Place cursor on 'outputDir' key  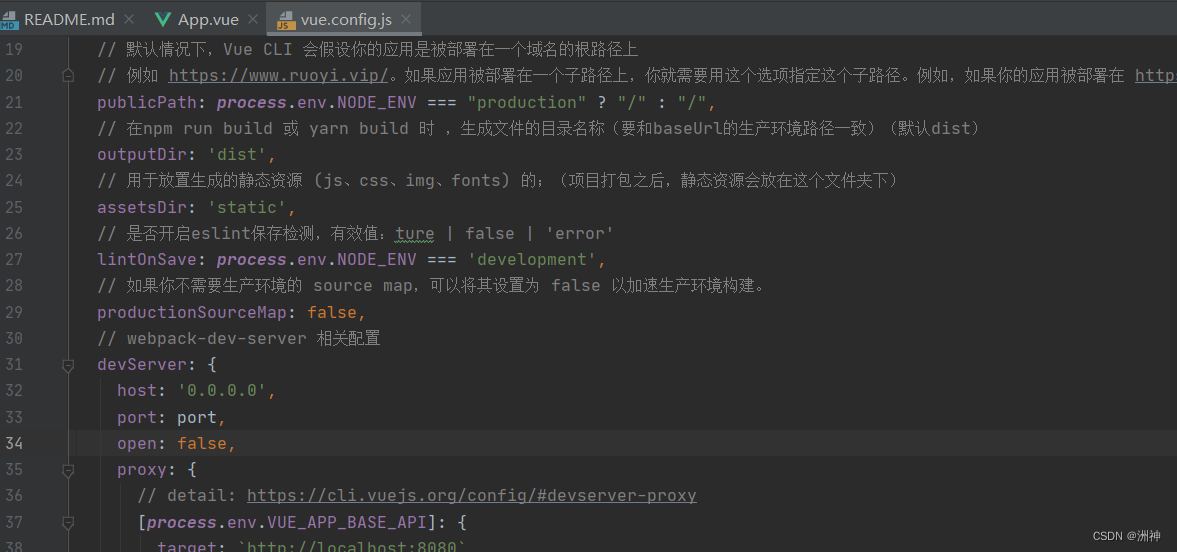142,155
